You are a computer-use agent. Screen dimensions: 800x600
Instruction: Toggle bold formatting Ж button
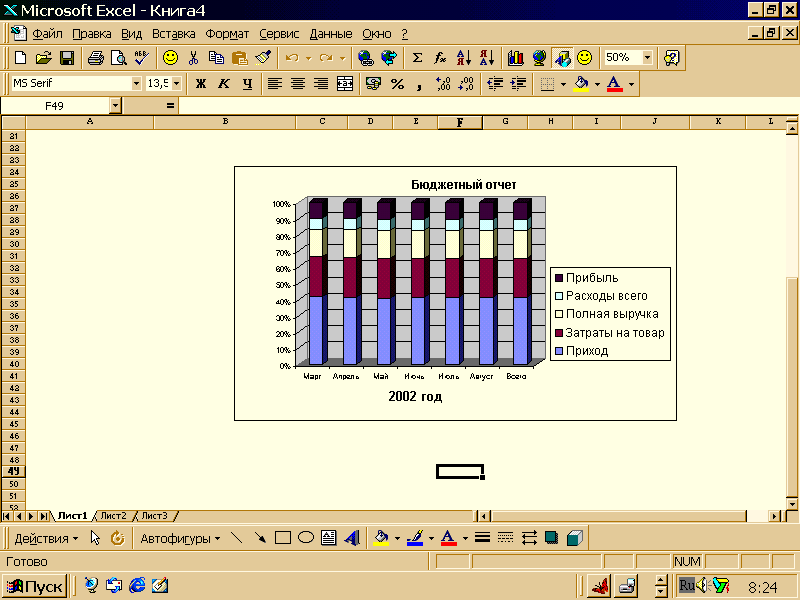tap(201, 84)
